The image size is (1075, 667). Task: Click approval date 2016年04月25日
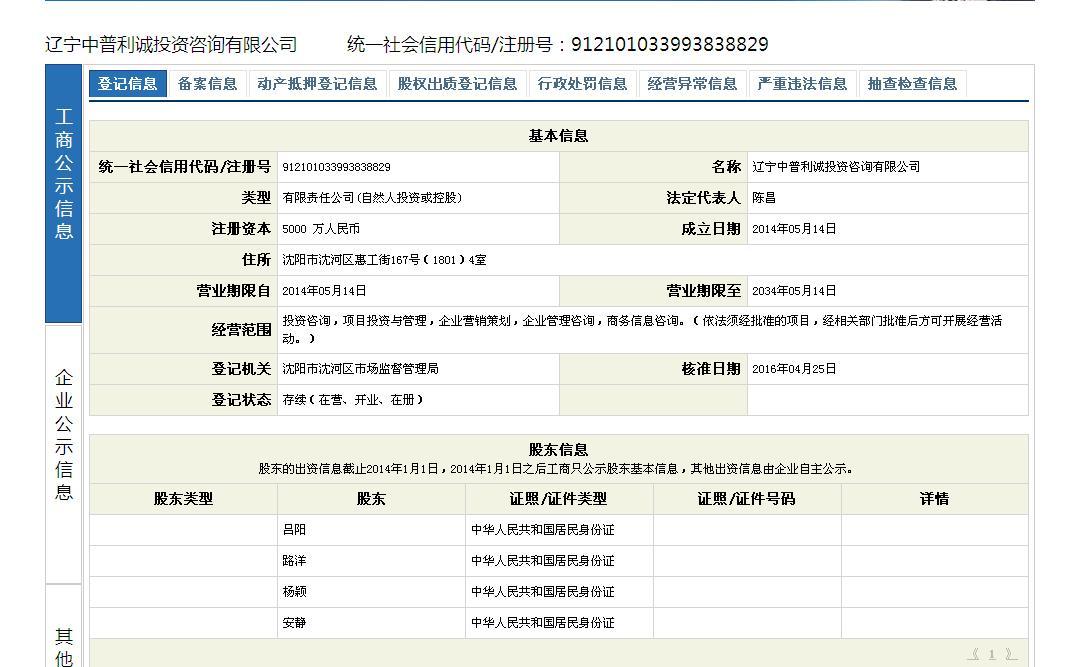(794, 369)
